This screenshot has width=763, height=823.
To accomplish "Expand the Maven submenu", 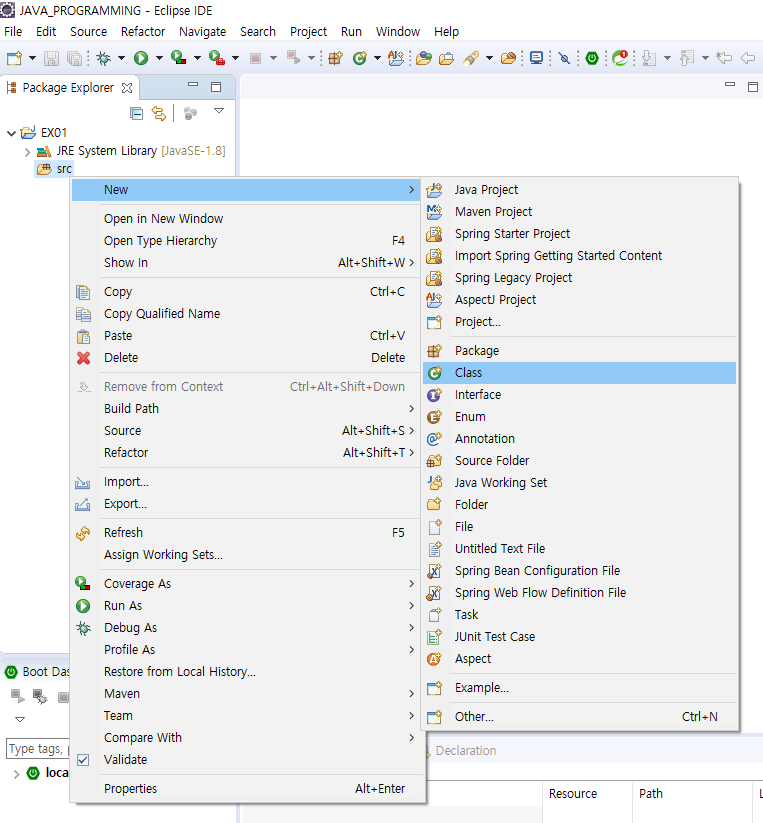I will tap(247, 694).
